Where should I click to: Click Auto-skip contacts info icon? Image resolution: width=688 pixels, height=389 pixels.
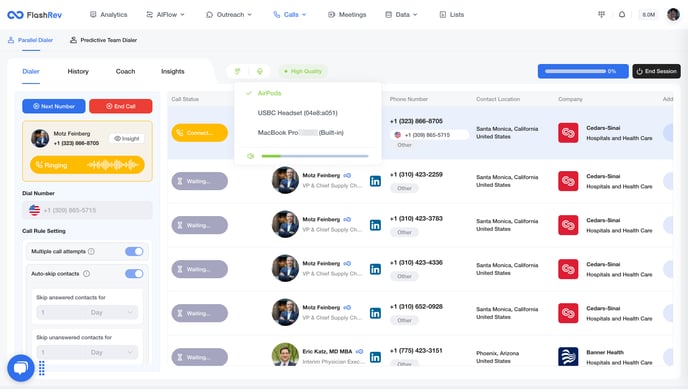click(x=86, y=273)
